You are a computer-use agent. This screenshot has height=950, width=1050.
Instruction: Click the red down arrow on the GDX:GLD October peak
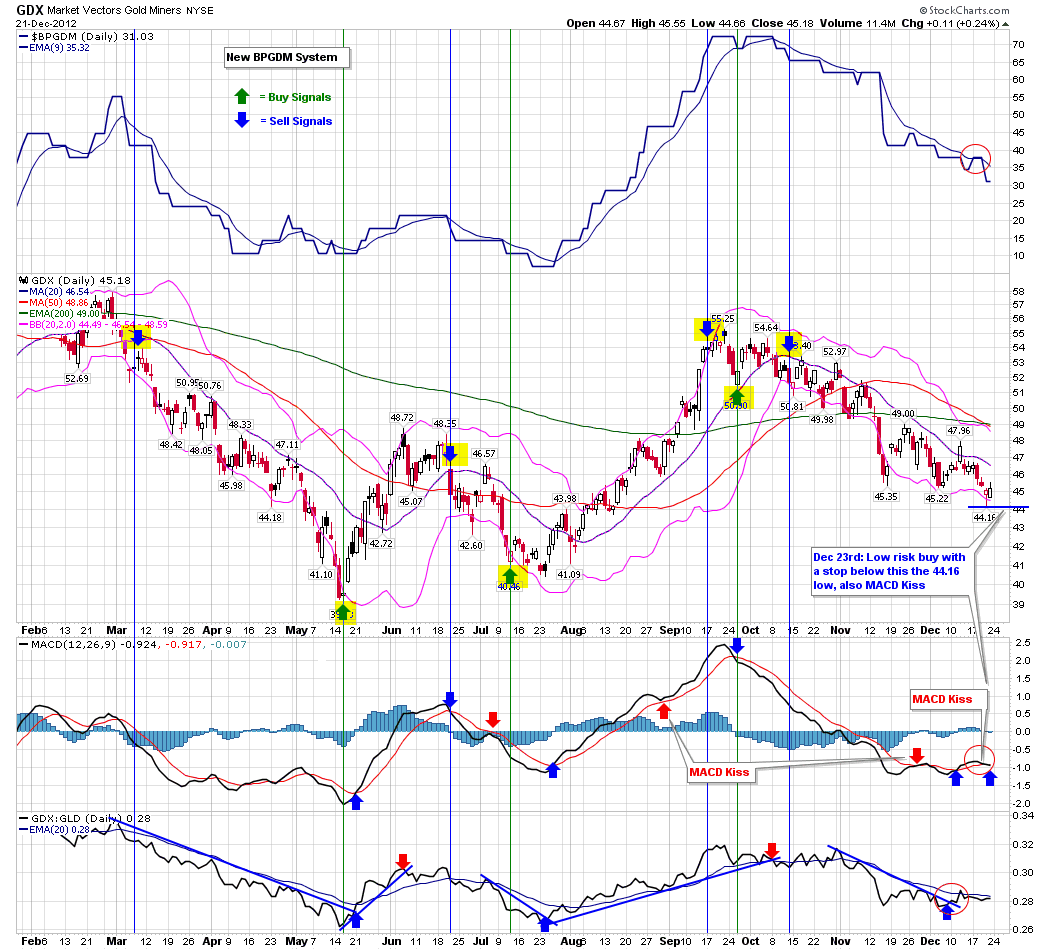[x=772, y=851]
